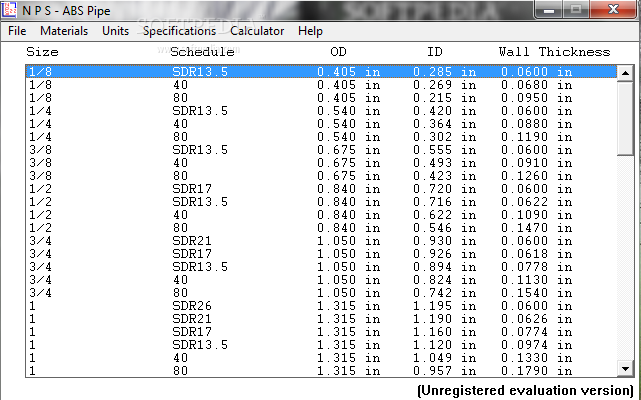Select the 1/8 schedule 80 row

[x=321, y=98]
